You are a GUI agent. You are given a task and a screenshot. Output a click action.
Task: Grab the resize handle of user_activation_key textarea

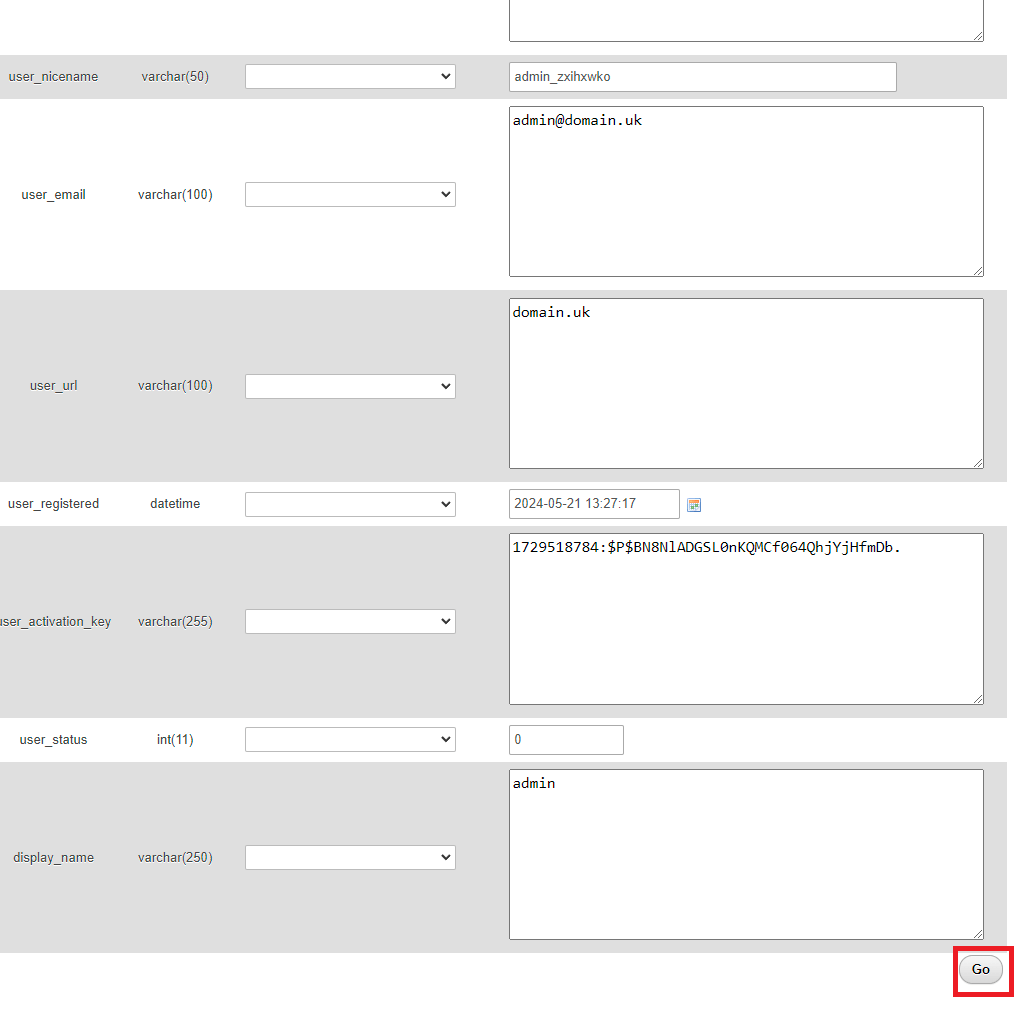[978, 699]
